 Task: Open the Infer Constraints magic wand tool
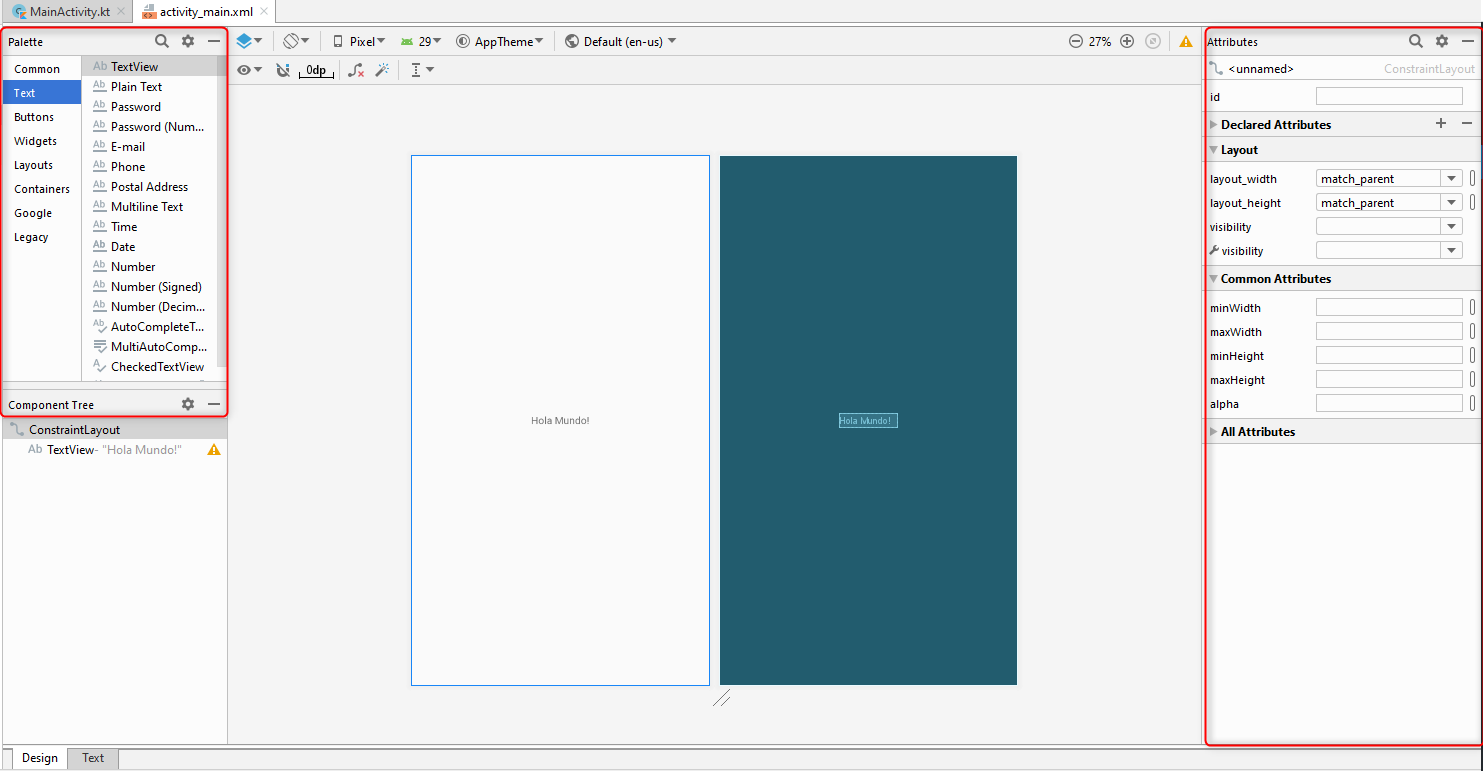(384, 69)
